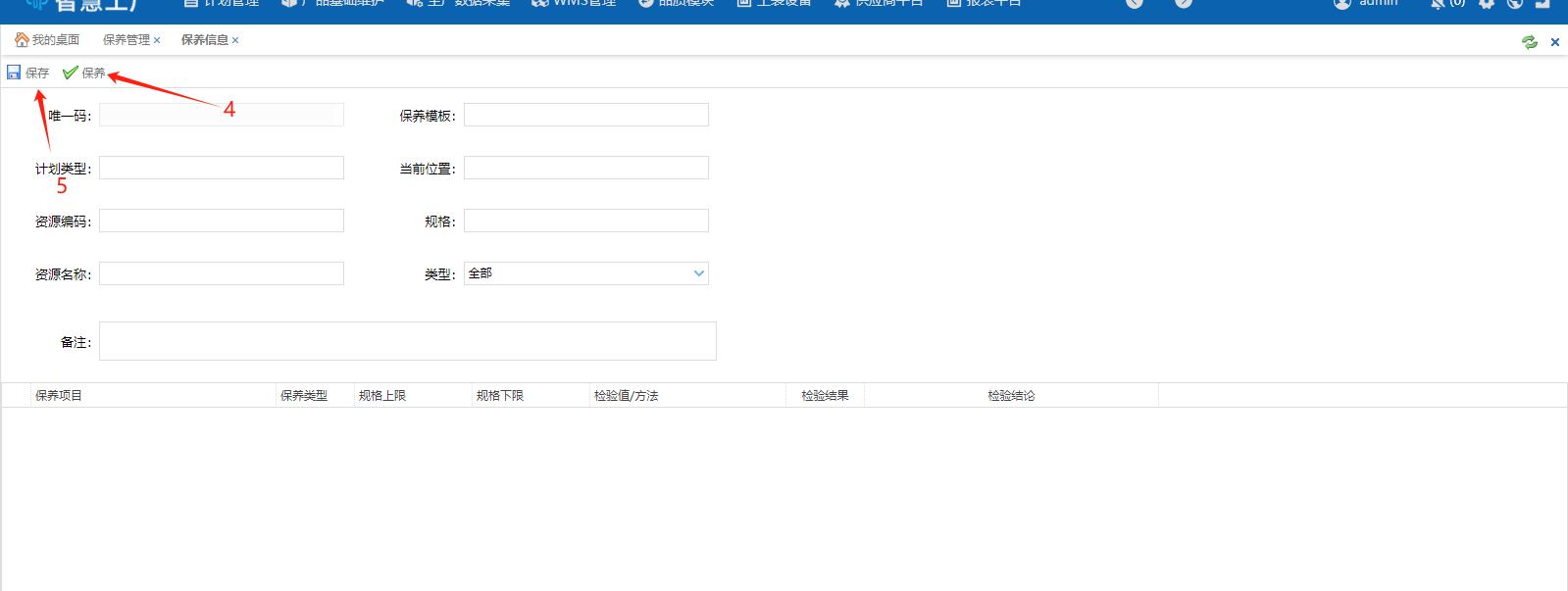Click the 保养项目 column header

click(x=59, y=396)
